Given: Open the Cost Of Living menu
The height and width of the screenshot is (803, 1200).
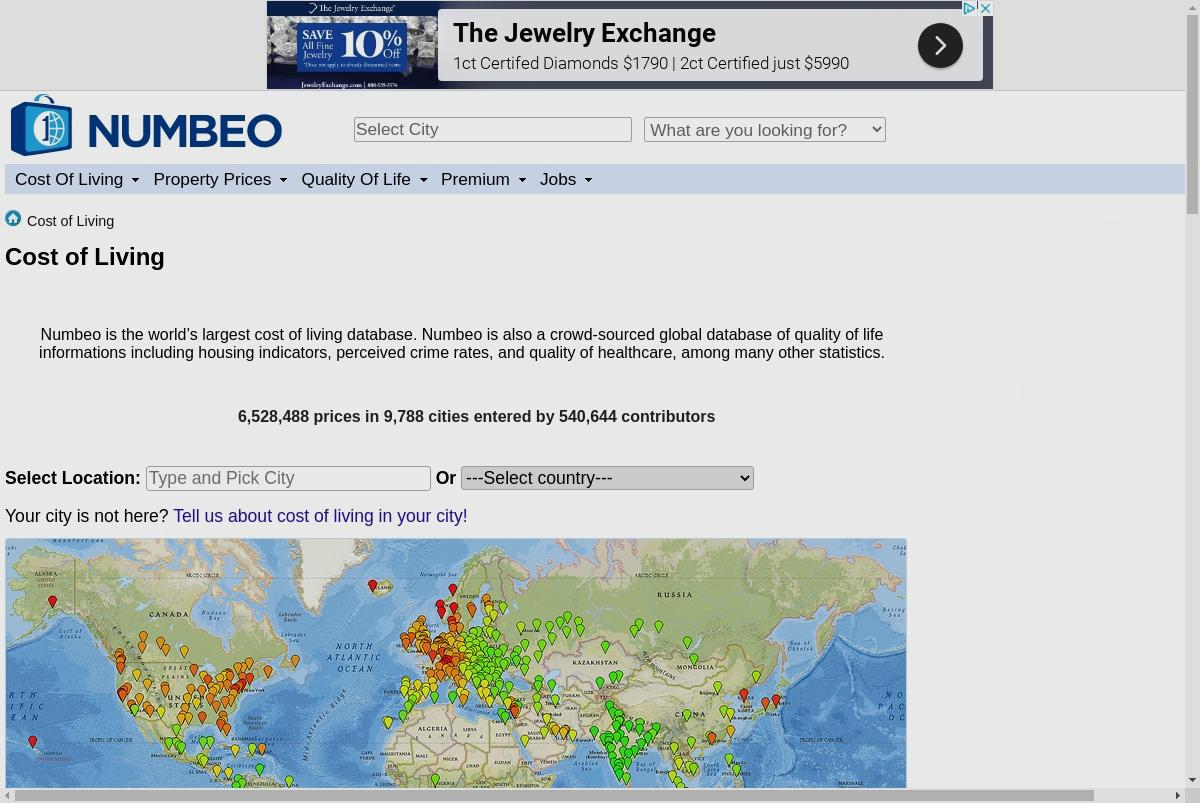Looking at the screenshot, I should (x=77, y=179).
